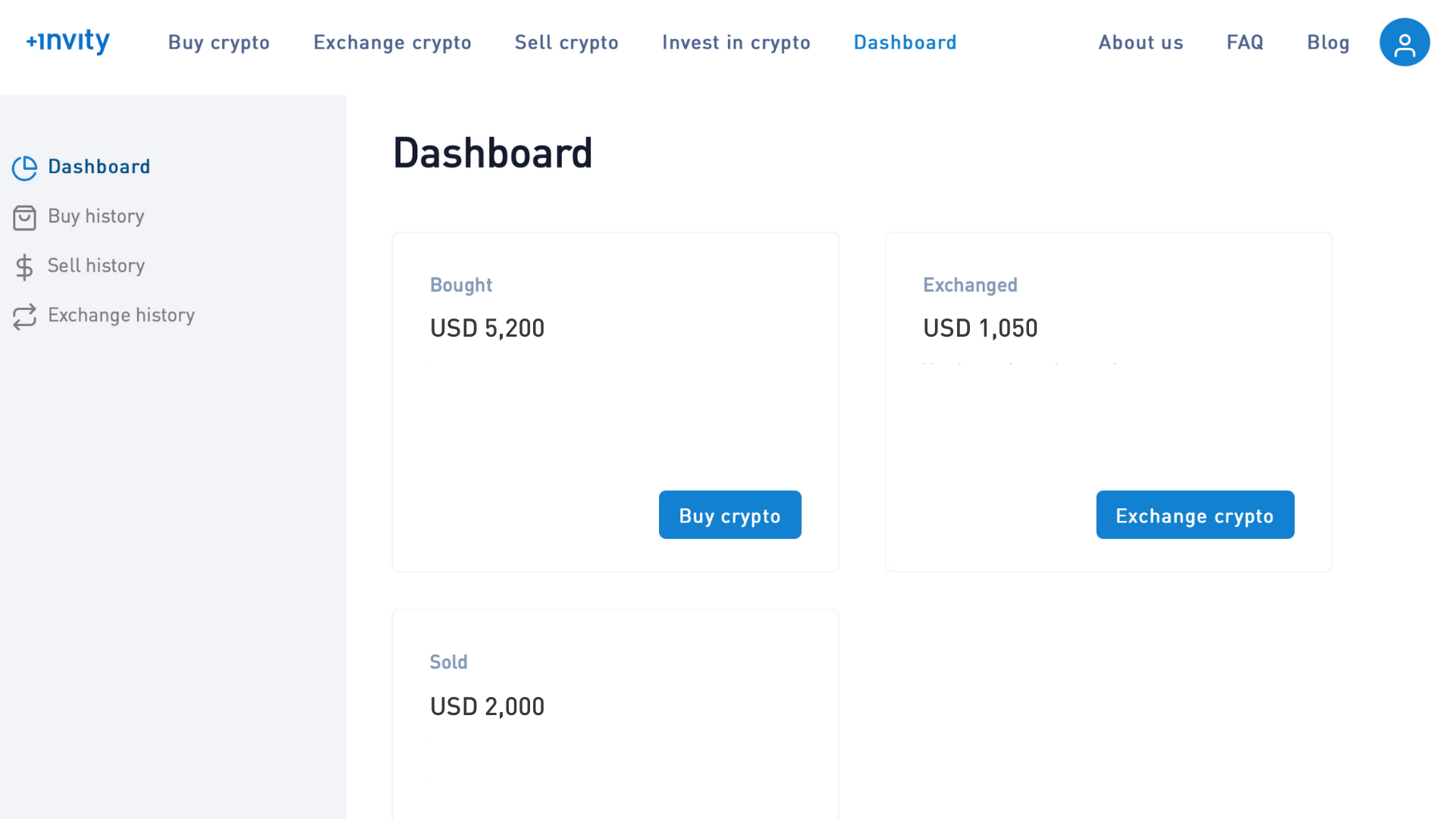This screenshot has height=819, width=1456.
Task: Click the Sell history dollar sign icon
Action: [x=24, y=267]
